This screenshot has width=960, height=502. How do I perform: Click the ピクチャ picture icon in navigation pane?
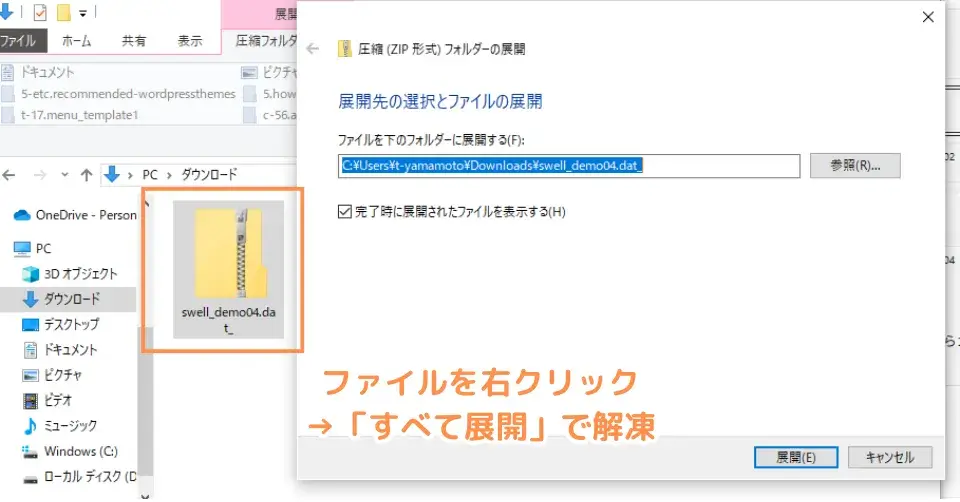(30, 375)
